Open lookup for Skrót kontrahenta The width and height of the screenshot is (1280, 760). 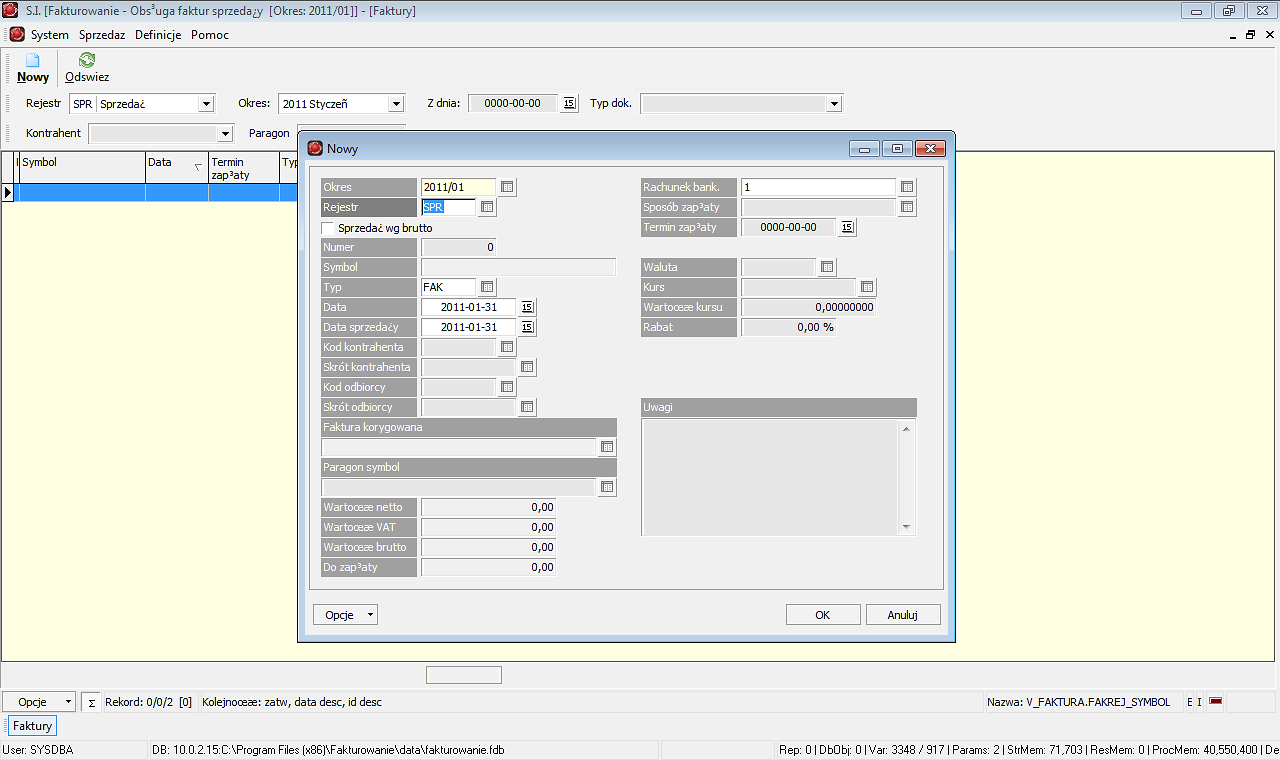[527, 367]
